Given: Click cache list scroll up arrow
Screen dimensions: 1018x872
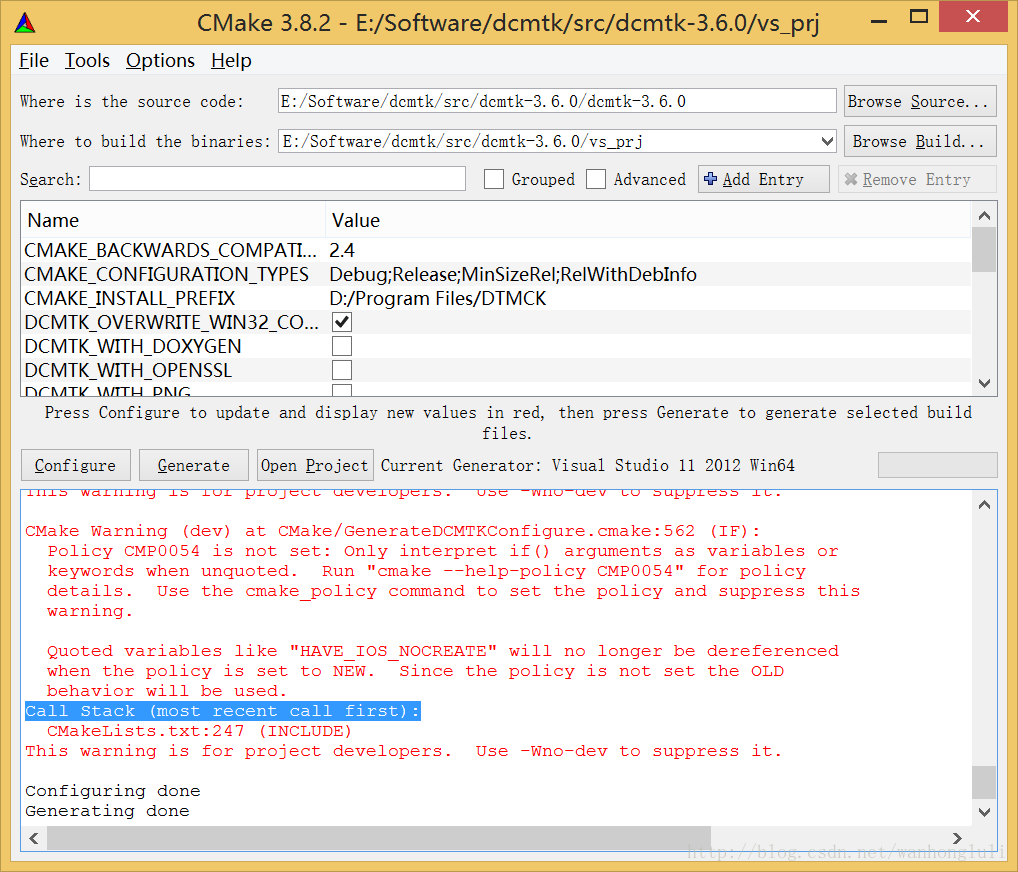Looking at the screenshot, I should click(984, 216).
